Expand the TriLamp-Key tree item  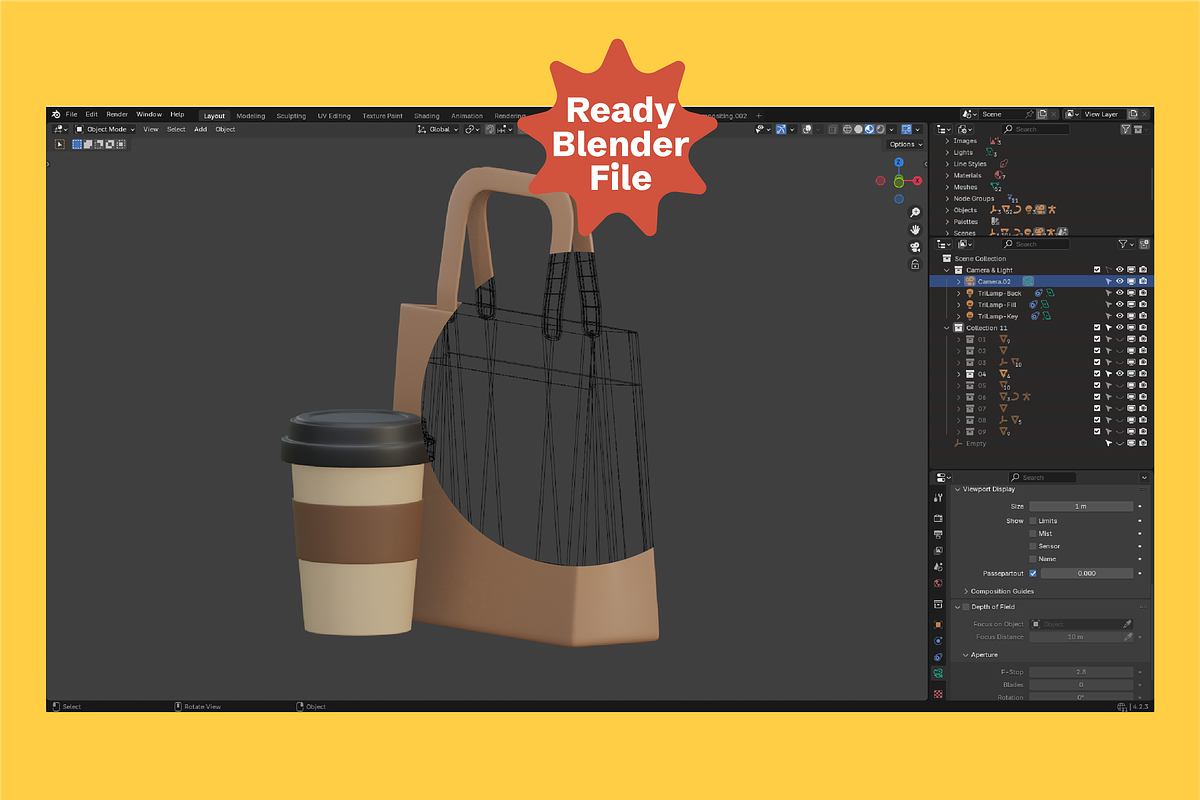click(x=959, y=316)
